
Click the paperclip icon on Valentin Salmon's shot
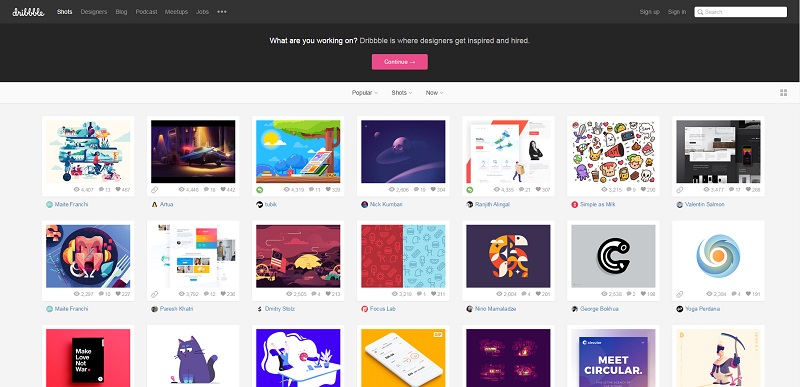click(x=680, y=190)
